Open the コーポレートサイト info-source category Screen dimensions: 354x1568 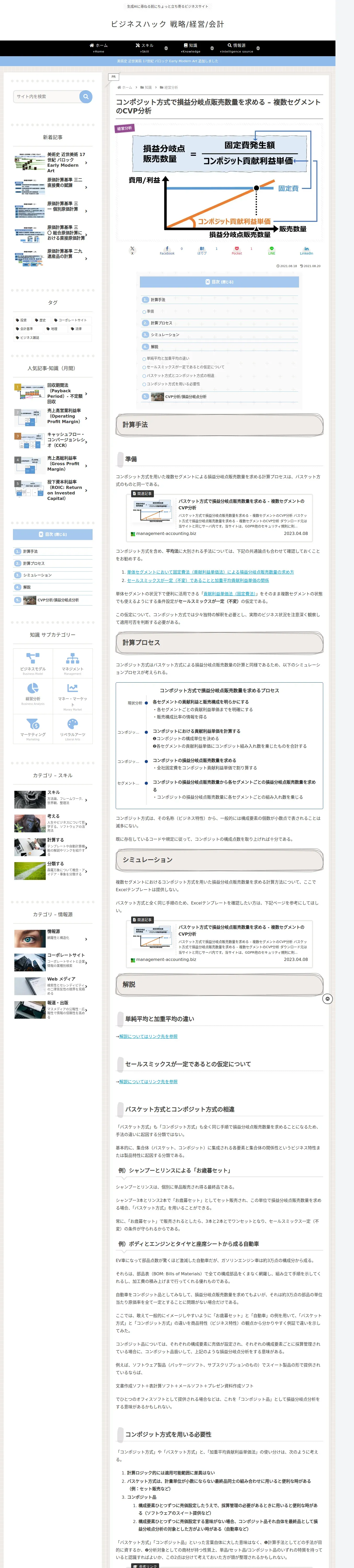(x=53, y=962)
